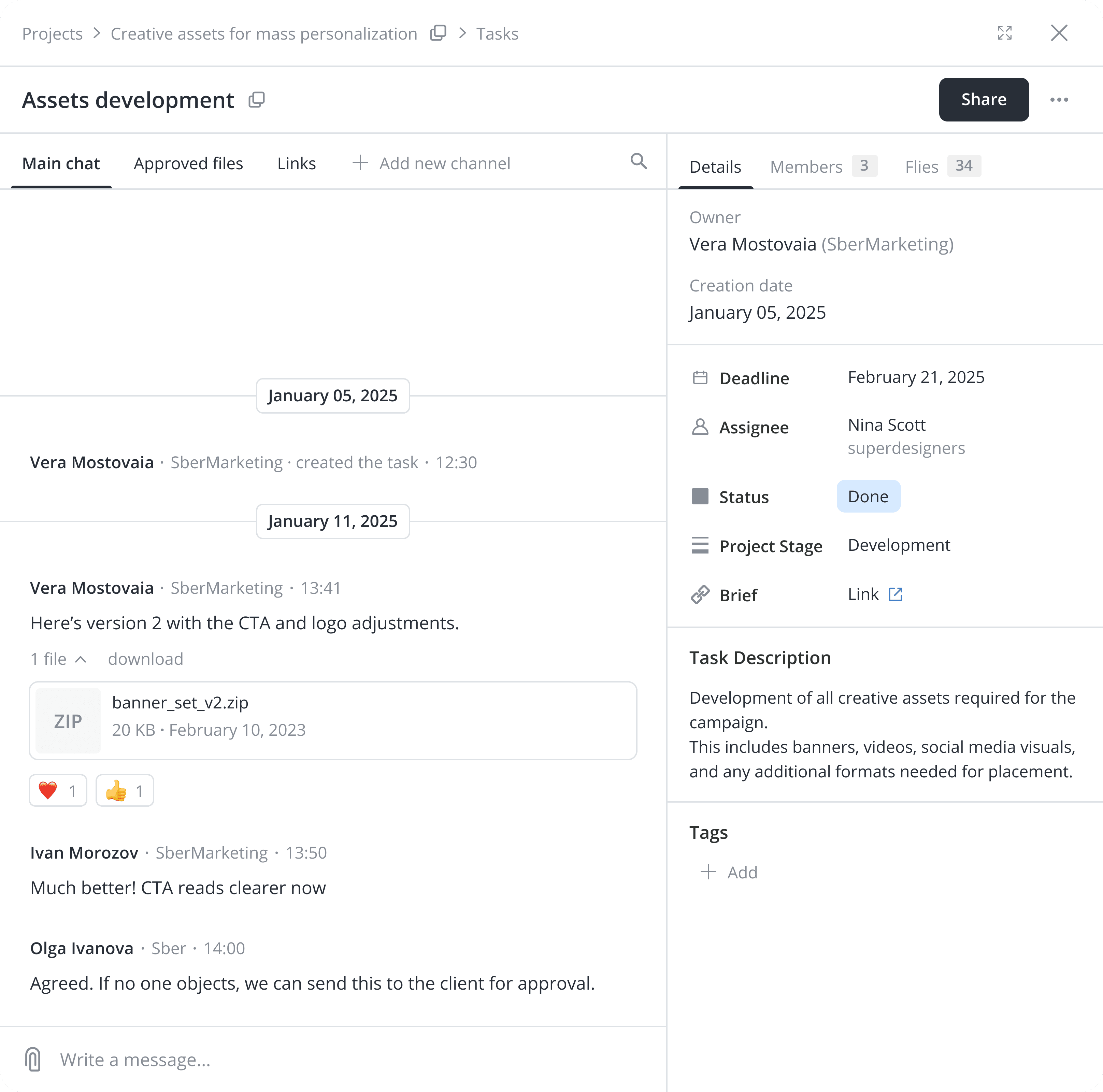Screen dimensions: 1103x1092
Task: Click the ZIP file type icon
Action: point(68,721)
